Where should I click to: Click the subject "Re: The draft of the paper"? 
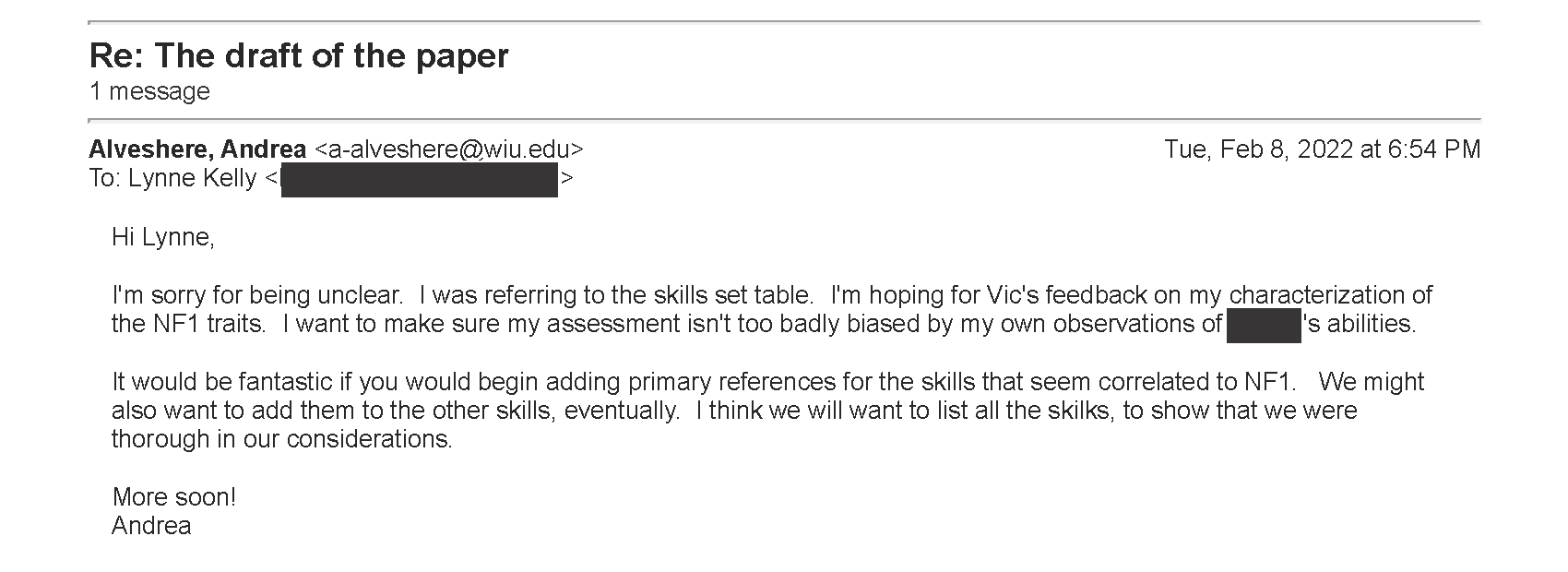click(299, 56)
